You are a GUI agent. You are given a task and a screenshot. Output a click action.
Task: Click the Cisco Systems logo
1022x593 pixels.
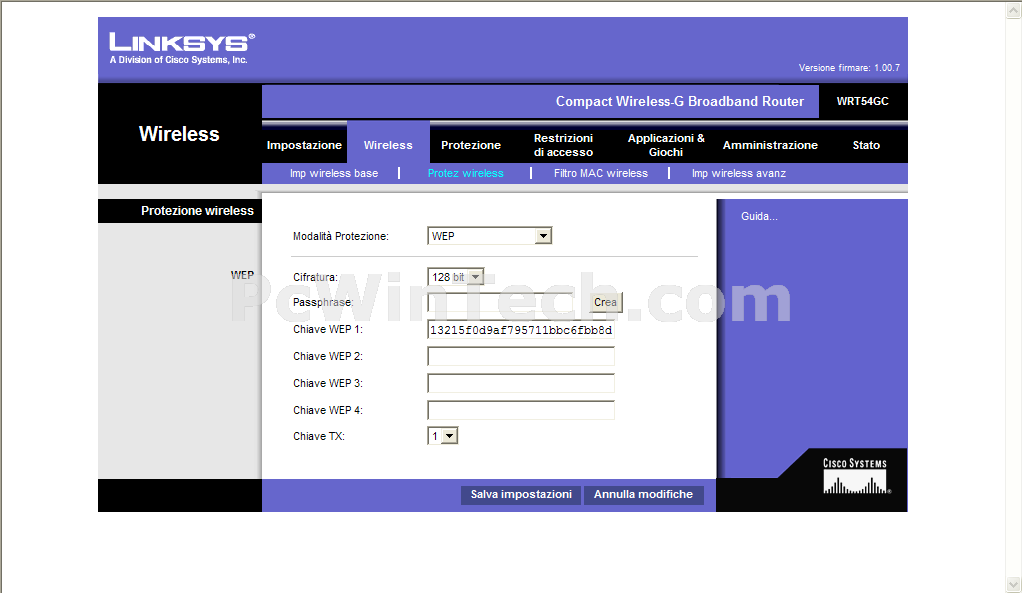point(856,476)
